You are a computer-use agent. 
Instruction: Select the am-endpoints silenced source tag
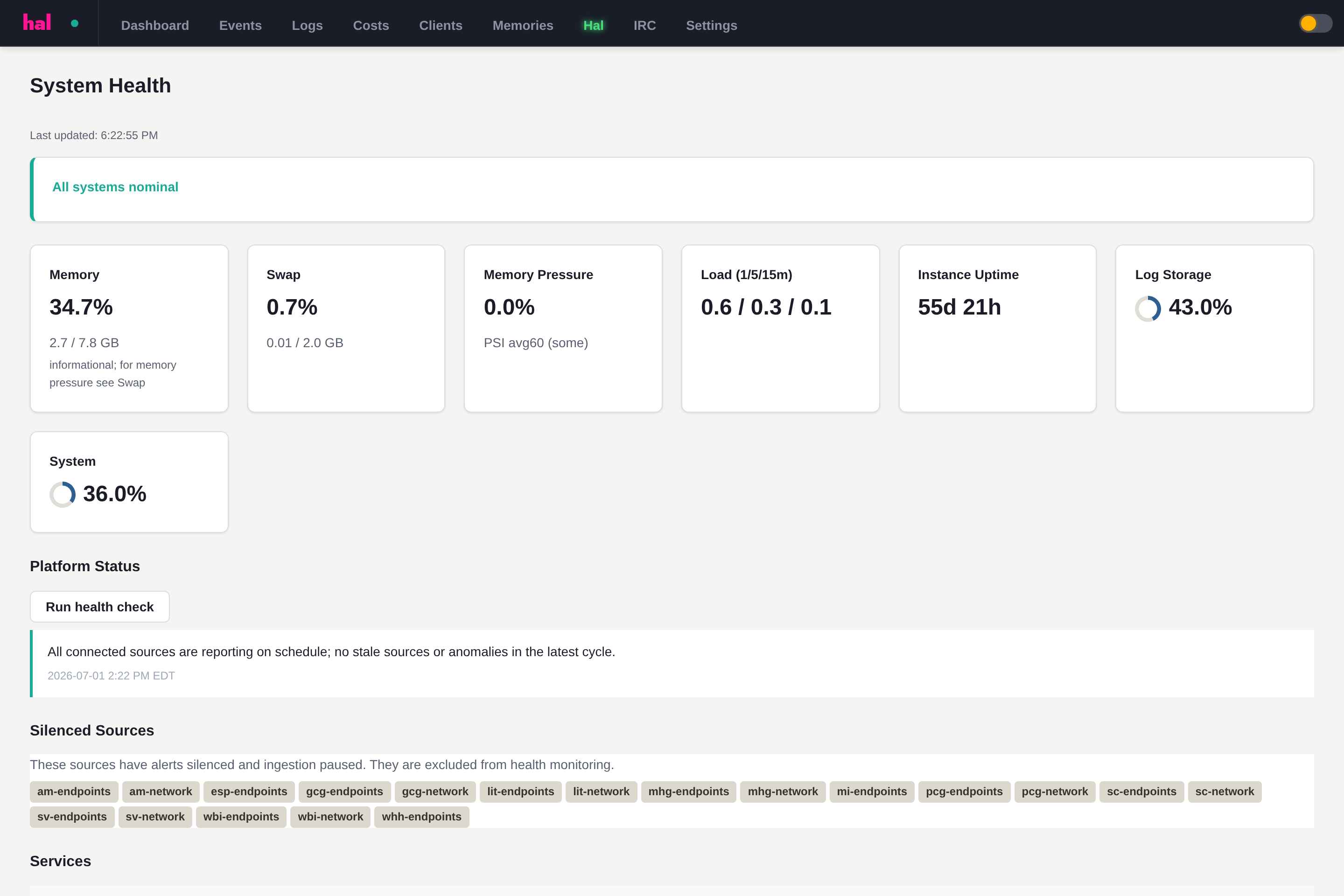click(74, 791)
